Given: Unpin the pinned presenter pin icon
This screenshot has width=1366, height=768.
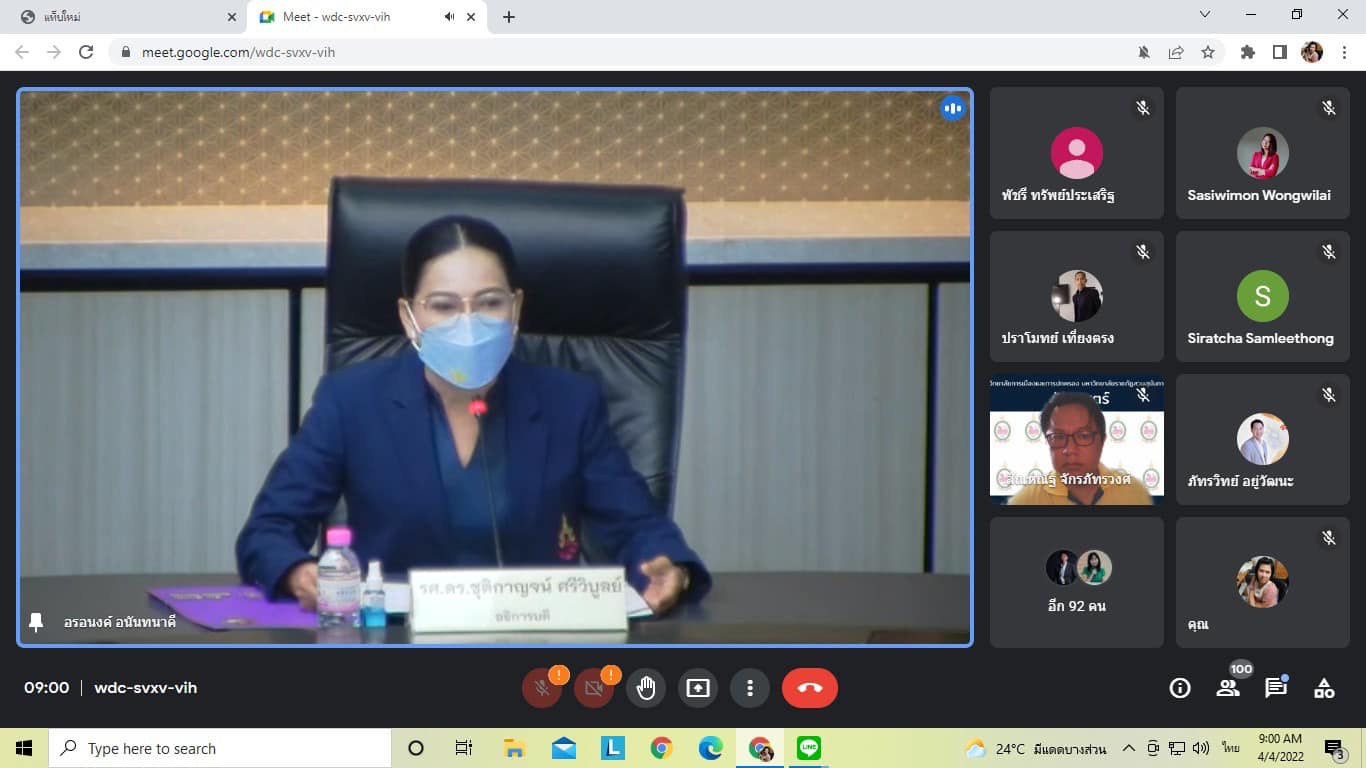Looking at the screenshot, I should [x=36, y=622].
